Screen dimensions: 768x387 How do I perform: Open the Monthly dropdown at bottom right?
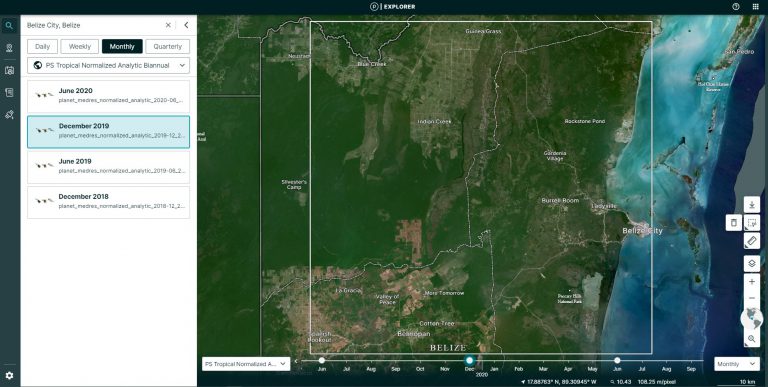point(737,364)
